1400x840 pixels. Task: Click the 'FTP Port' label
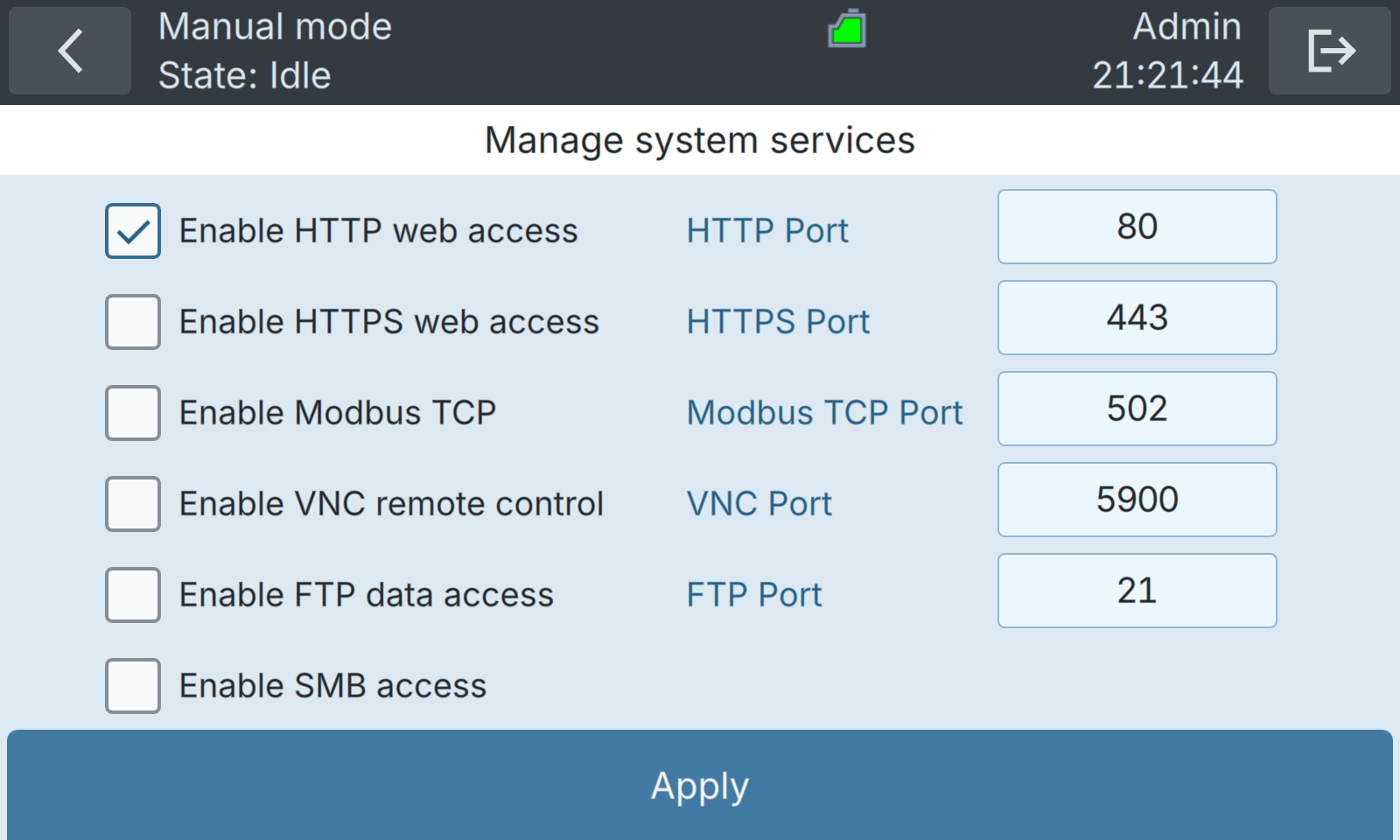tap(754, 595)
